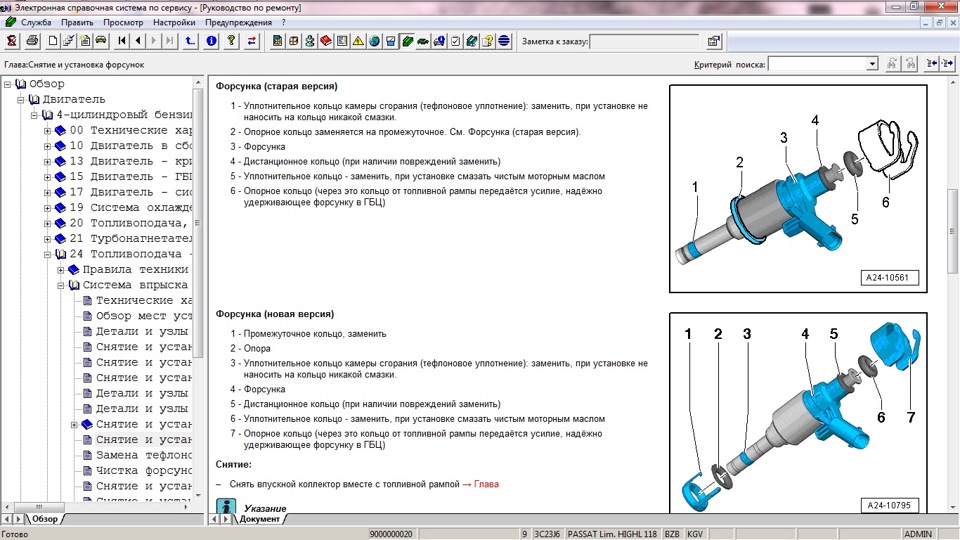Expand the '21 Турбонагнетате' tree node
Viewport: 960px width, 540px height.
pos(47,239)
